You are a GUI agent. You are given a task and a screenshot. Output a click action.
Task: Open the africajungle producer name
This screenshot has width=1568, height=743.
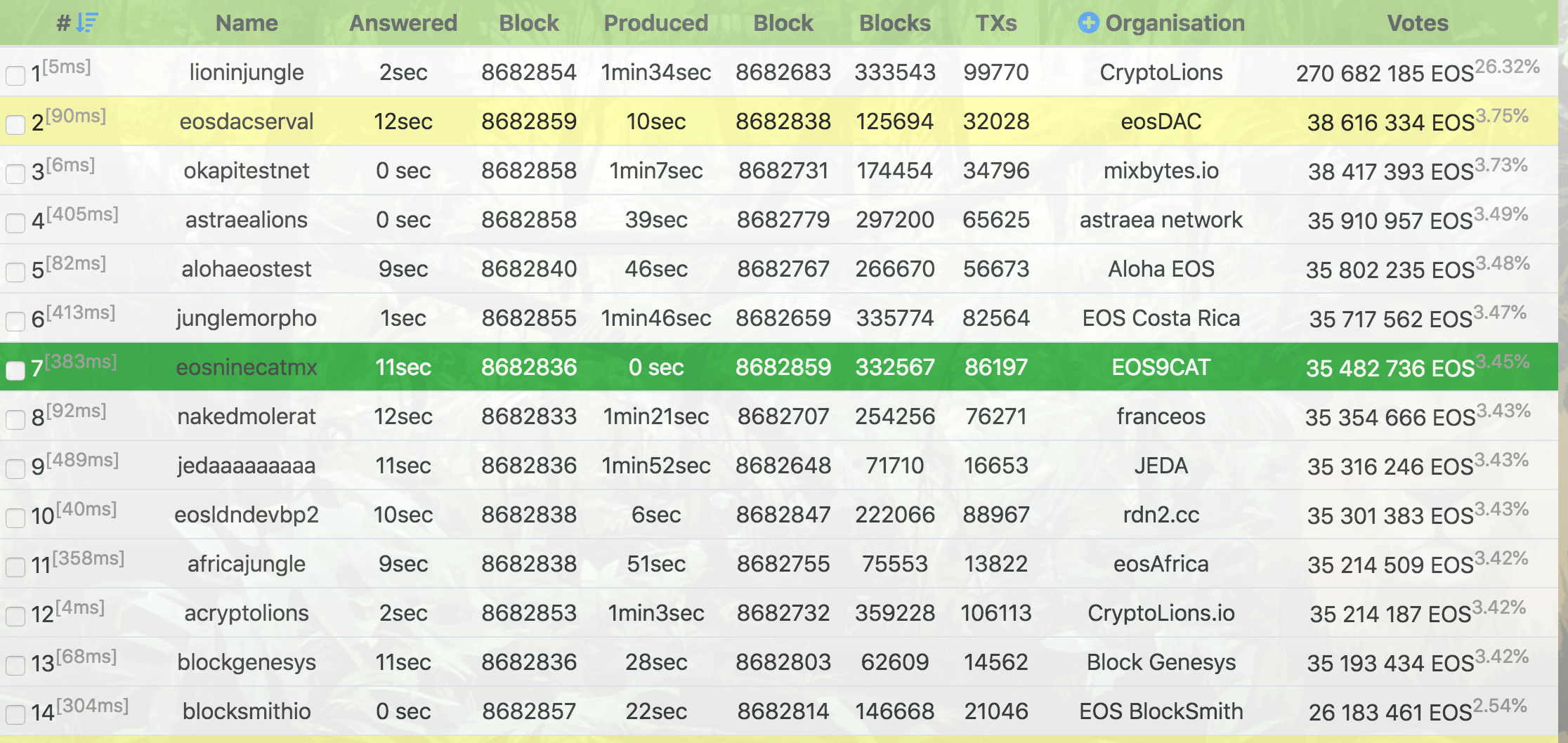247,564
